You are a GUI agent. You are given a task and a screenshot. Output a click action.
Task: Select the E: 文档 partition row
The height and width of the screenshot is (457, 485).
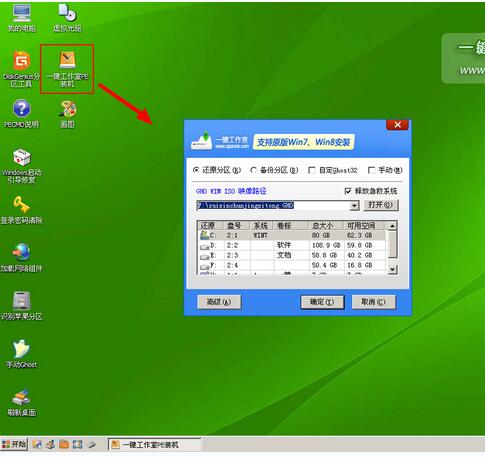coord(292,255)
